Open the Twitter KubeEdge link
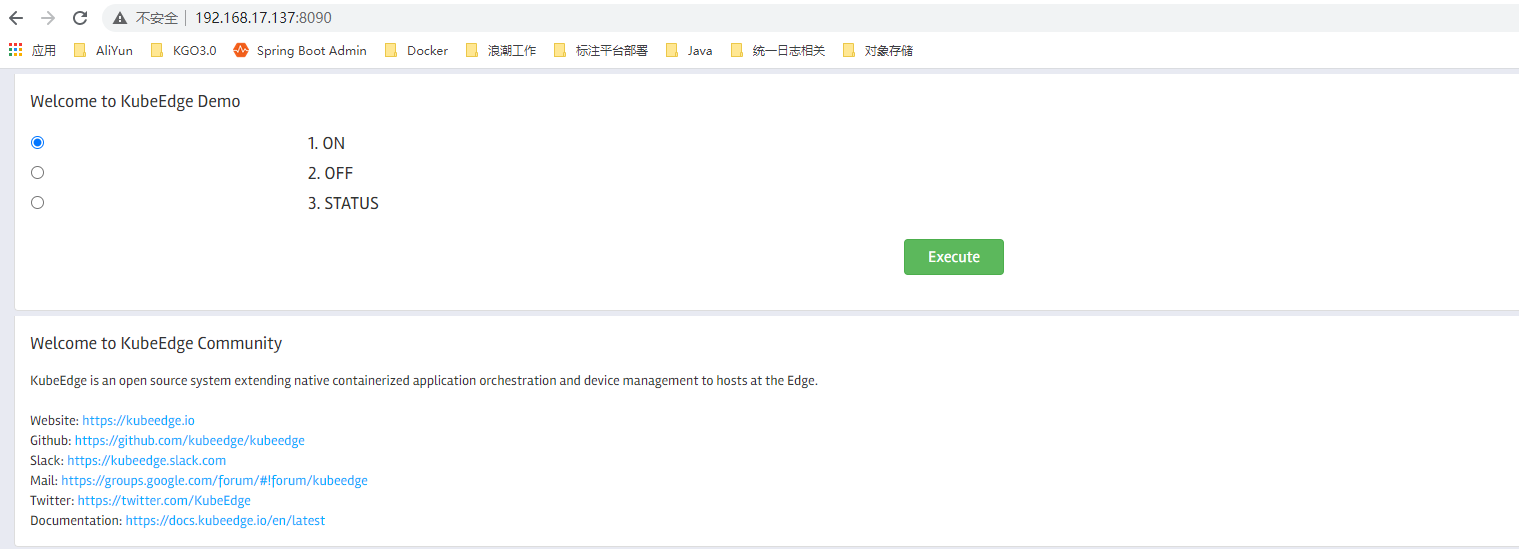This screenshot has height=549, width=1519. [x=164, y=501]
